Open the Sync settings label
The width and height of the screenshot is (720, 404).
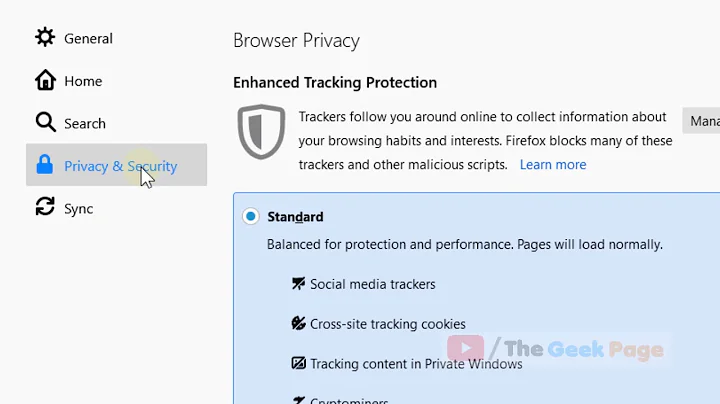(x=79, y=208)
